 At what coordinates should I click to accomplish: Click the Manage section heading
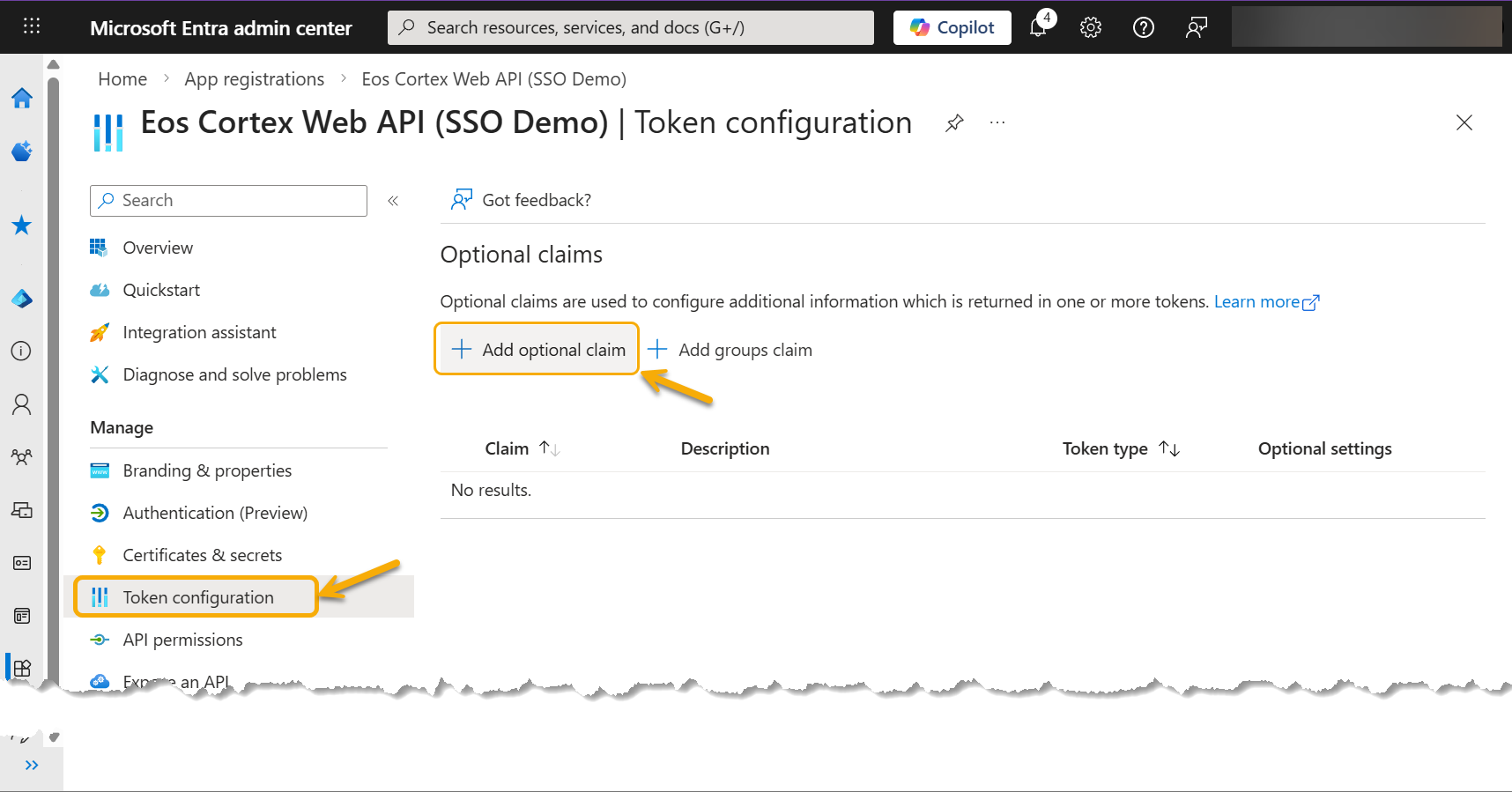tap(122, 427)
